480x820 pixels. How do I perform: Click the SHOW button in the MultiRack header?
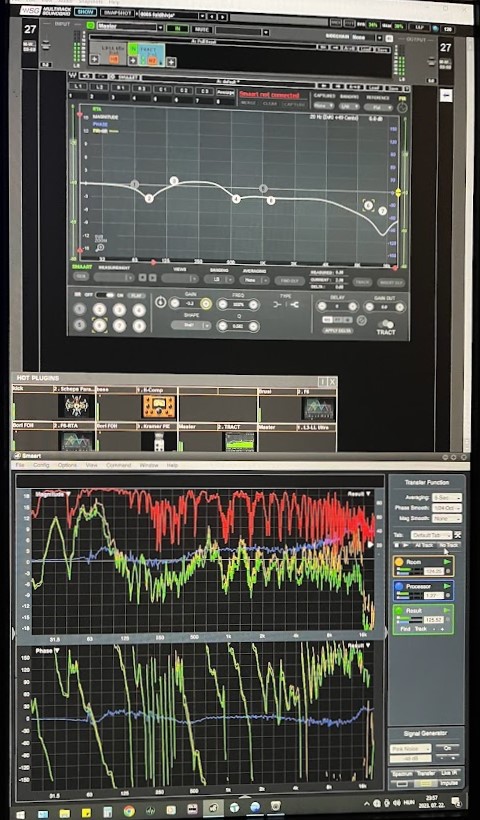(85, 11)
